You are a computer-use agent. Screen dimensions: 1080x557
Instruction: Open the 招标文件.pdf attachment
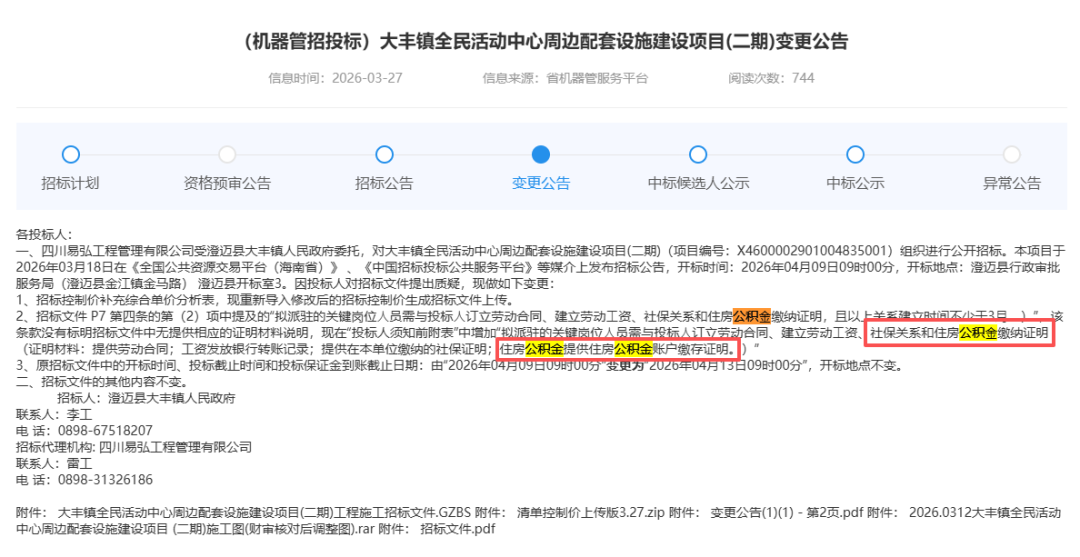pos(457,529)
